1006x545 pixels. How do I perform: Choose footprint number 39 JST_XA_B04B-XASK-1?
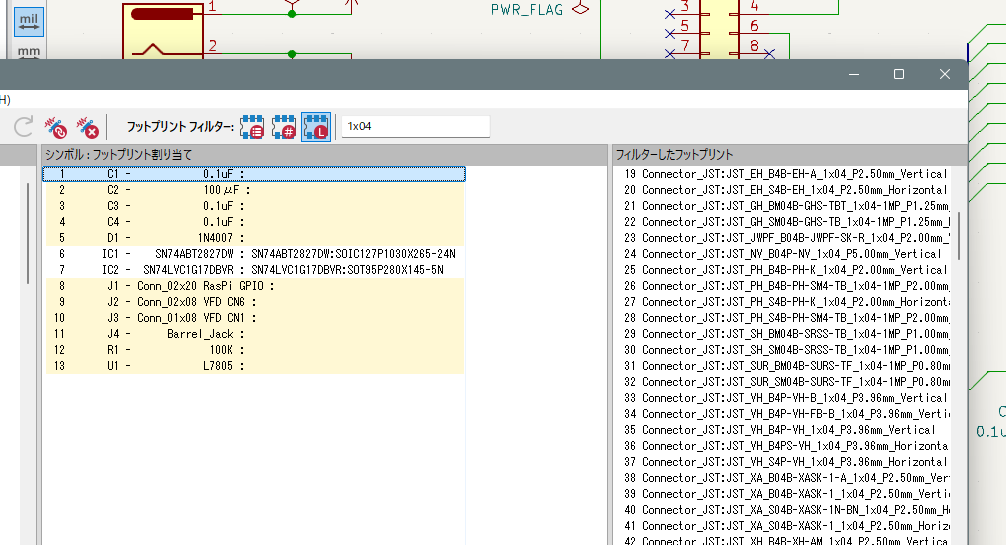[785, 494]
